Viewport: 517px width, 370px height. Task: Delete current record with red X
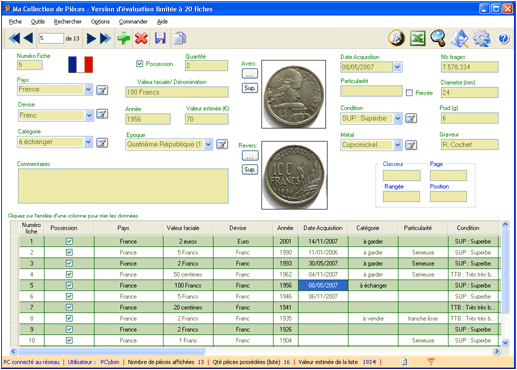click(x=141, y=38)
